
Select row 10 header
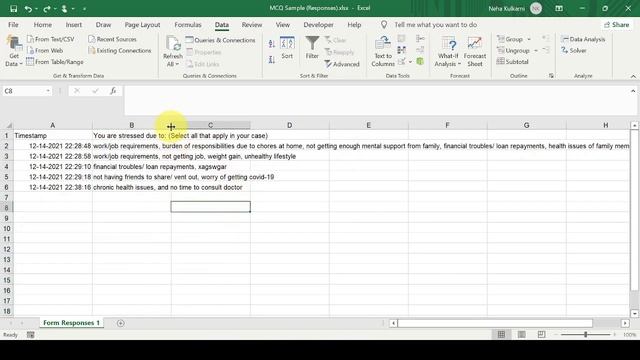(7, 229)
